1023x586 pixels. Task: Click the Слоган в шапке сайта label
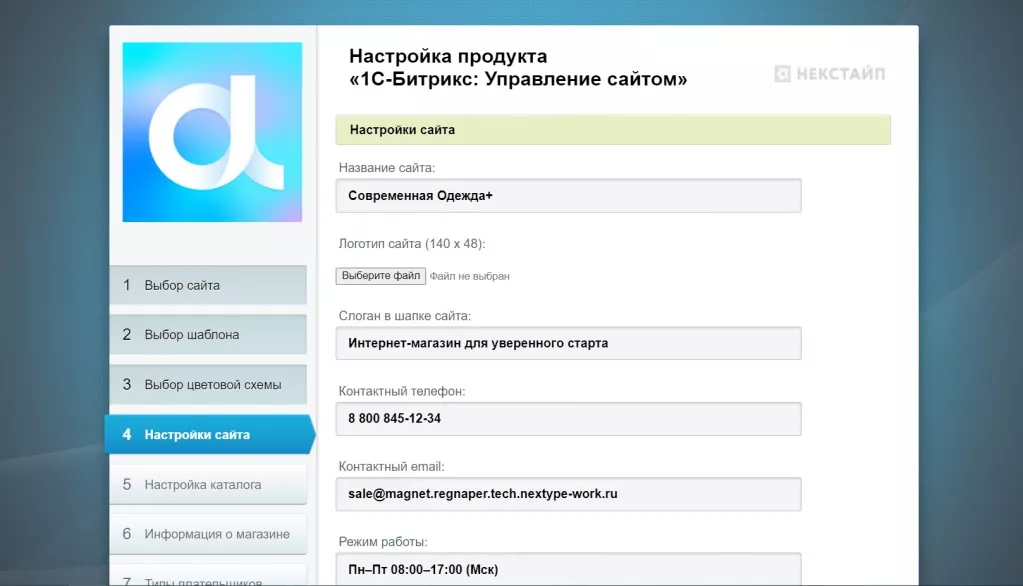pos(405,316)
